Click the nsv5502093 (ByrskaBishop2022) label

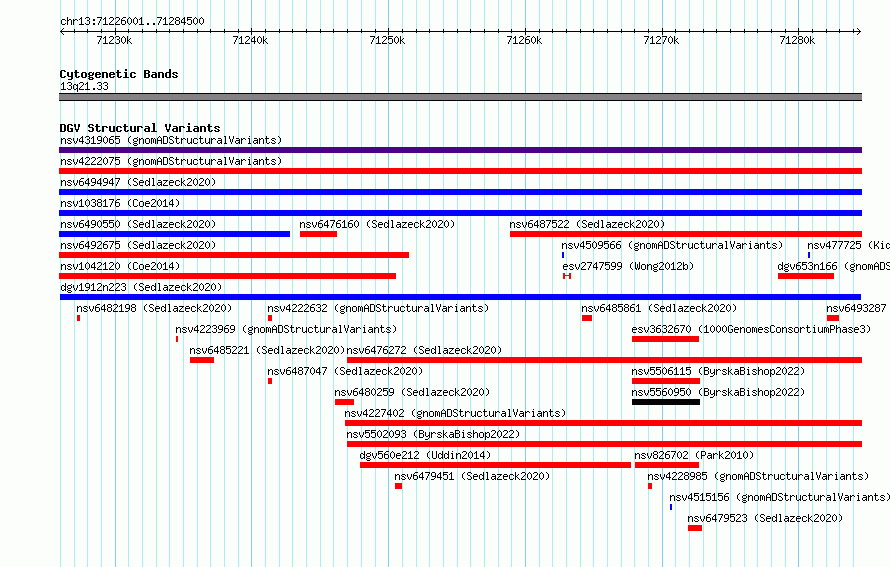433,434
